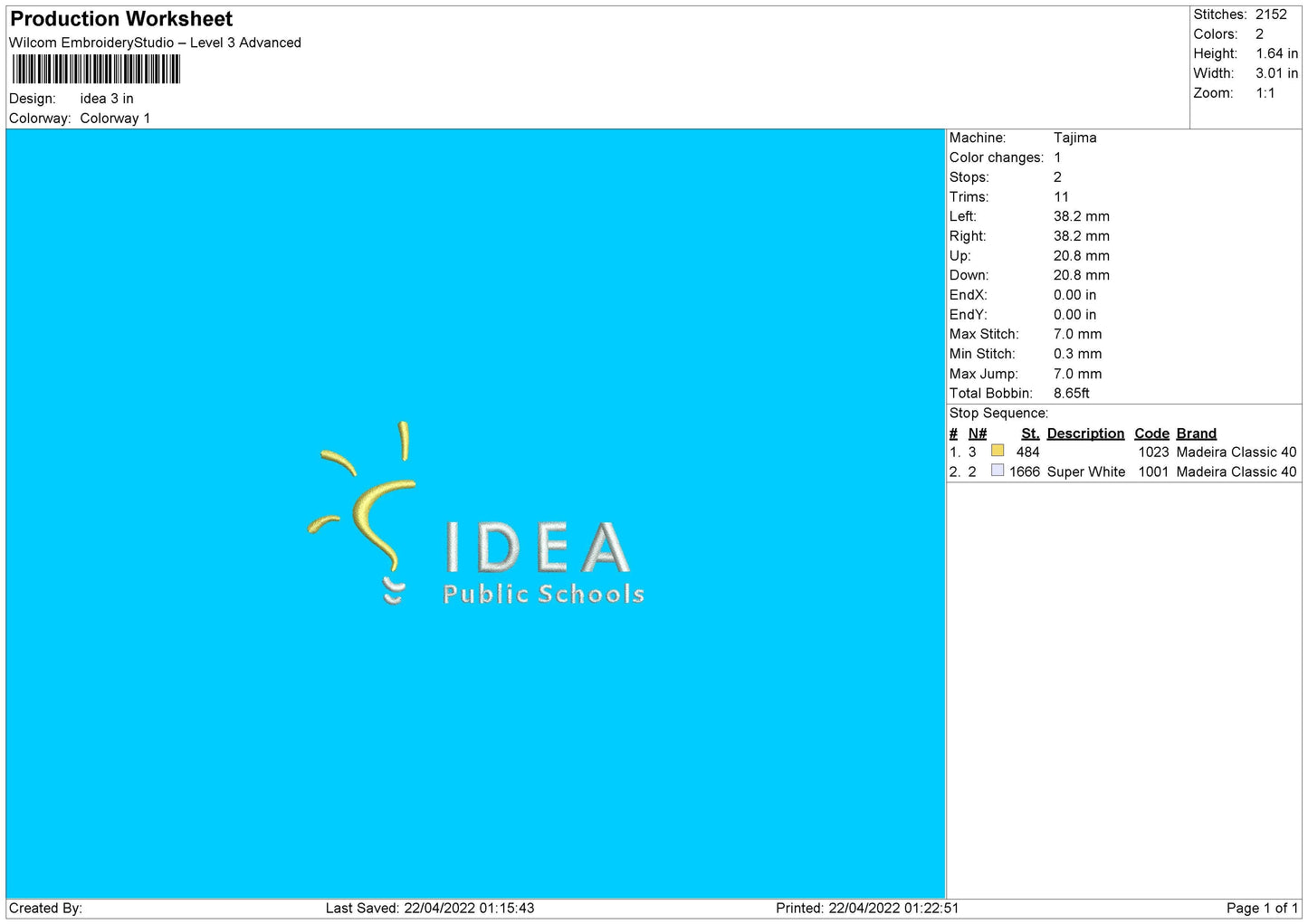Click the 'Description' column header

click(x=1085, y=433)
